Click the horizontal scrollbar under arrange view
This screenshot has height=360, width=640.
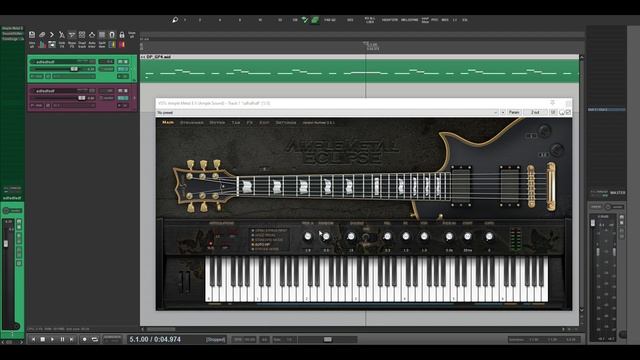[161, 329]
